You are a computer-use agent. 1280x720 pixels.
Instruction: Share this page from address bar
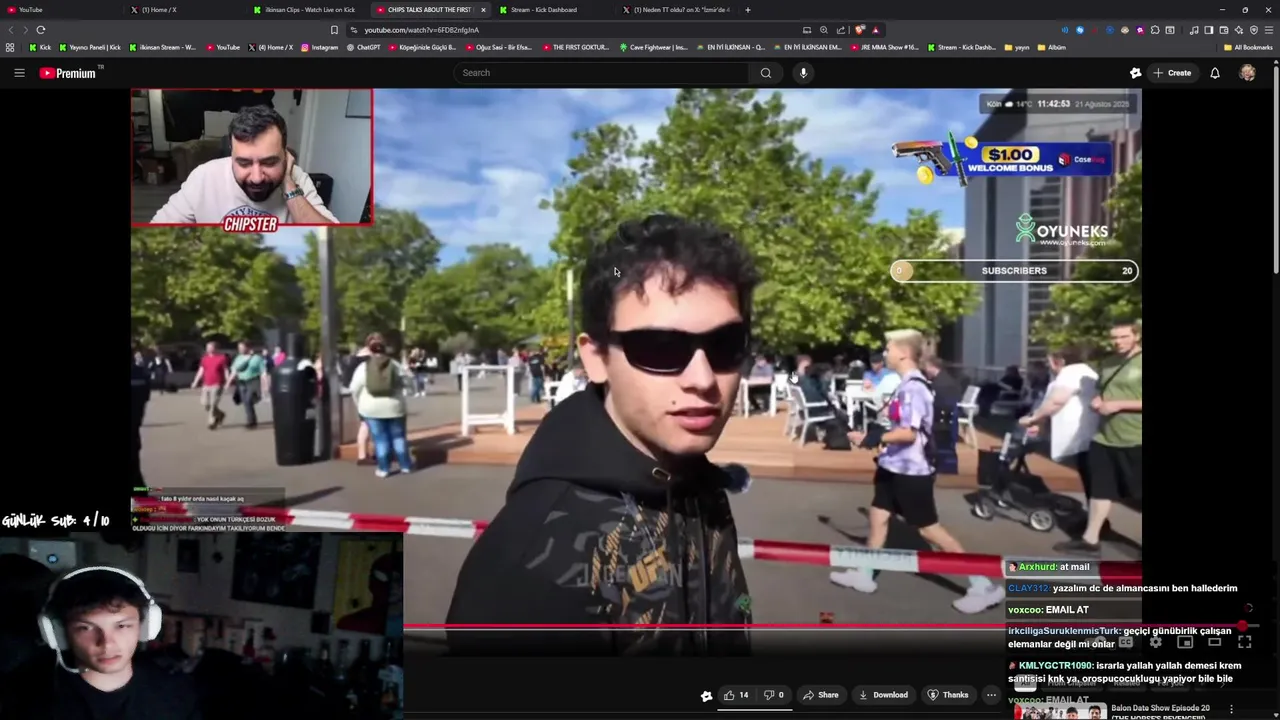coord(840,30)
